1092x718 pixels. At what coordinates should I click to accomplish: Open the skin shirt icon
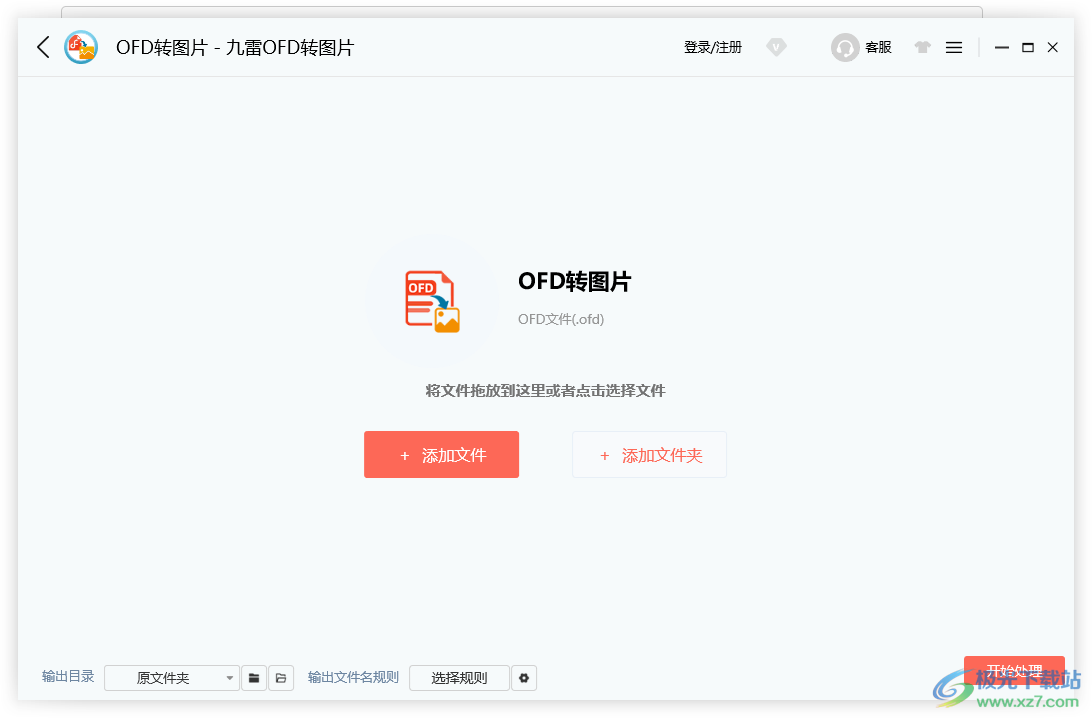pyautogui.click(x=922, y=47)
